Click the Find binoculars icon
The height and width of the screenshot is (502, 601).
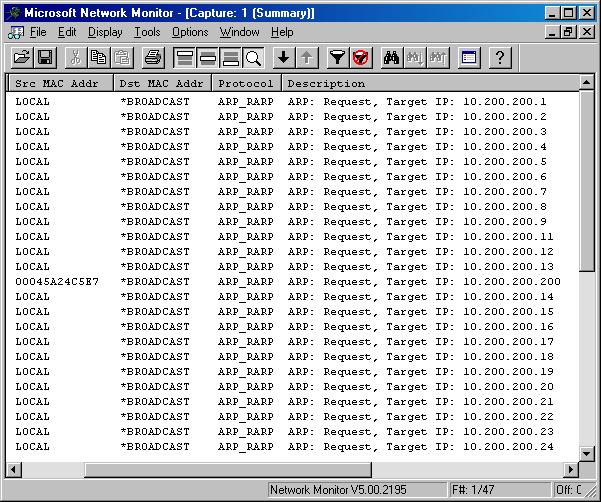(392, 58)
